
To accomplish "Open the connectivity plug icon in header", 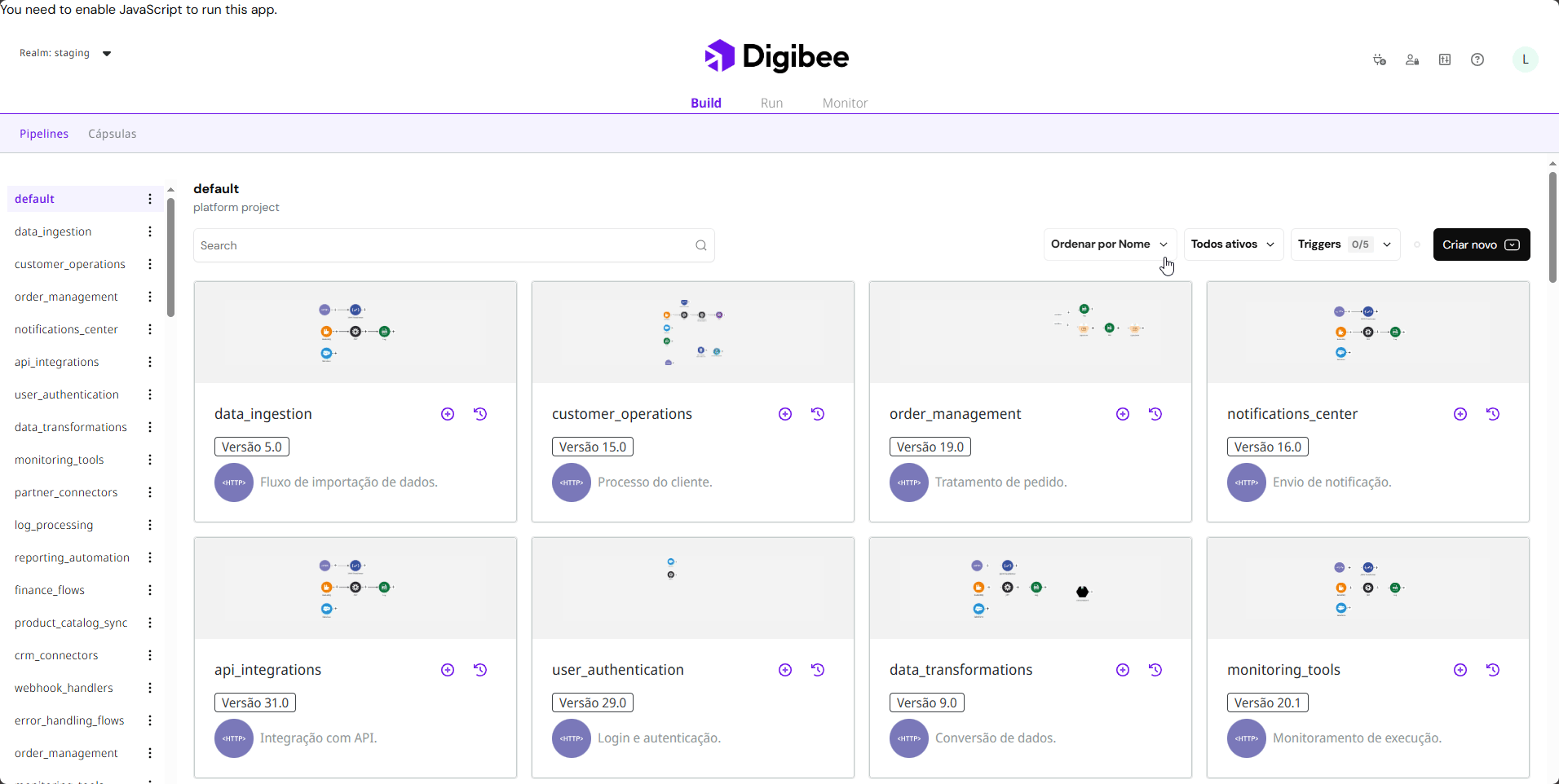I will pyautogui.click(x=1379, y=59).
